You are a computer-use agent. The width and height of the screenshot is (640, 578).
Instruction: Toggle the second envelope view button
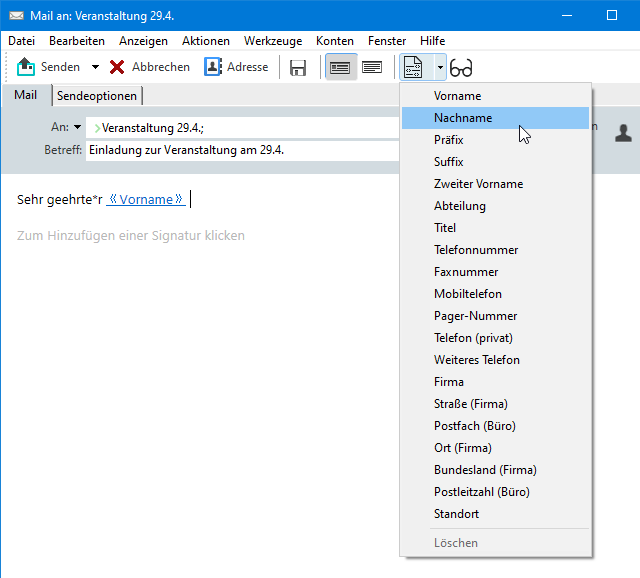coord(372,68)
